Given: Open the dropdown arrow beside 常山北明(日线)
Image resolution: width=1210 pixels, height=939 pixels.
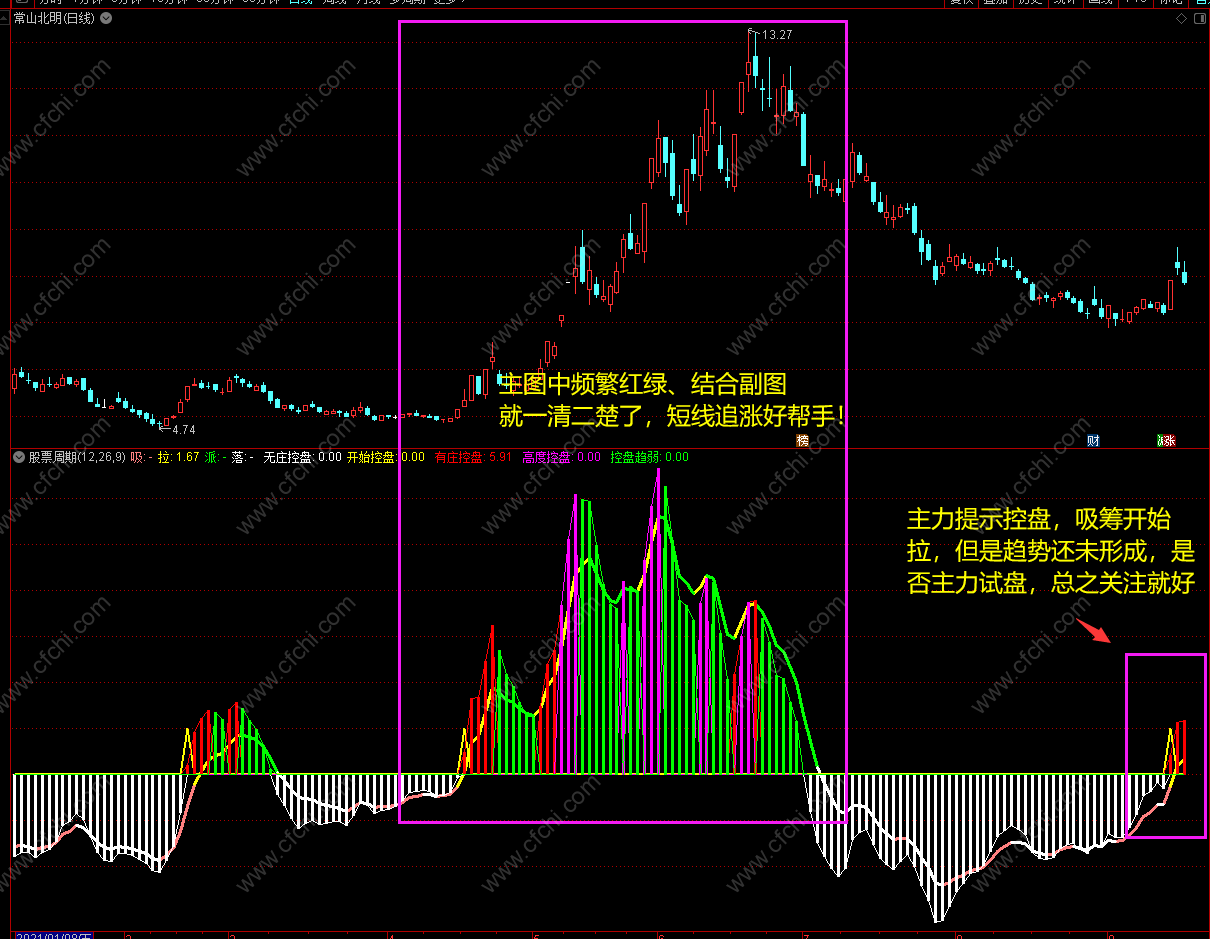Looking at the screenshot, I should tap(107, 18).
